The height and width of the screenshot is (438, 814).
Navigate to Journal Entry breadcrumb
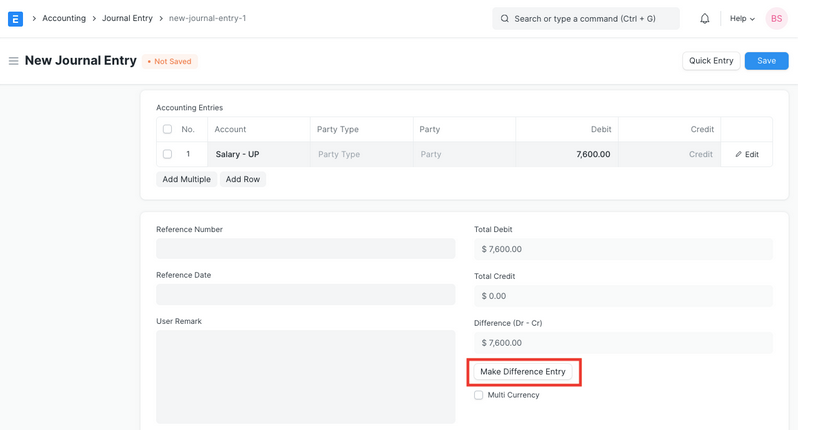127,19
